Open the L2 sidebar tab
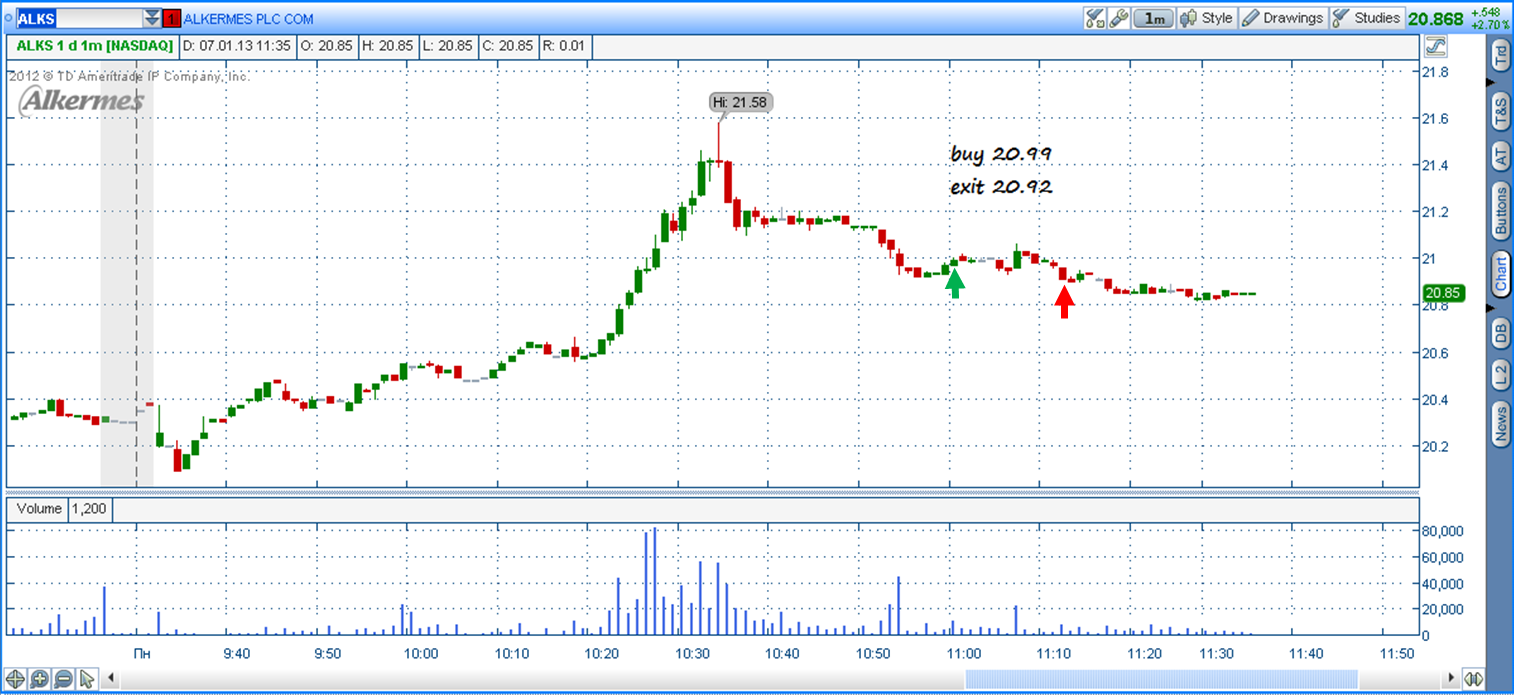This screenshot has width=1514, height=696. pyautogui.click(x=1500, y=376)
